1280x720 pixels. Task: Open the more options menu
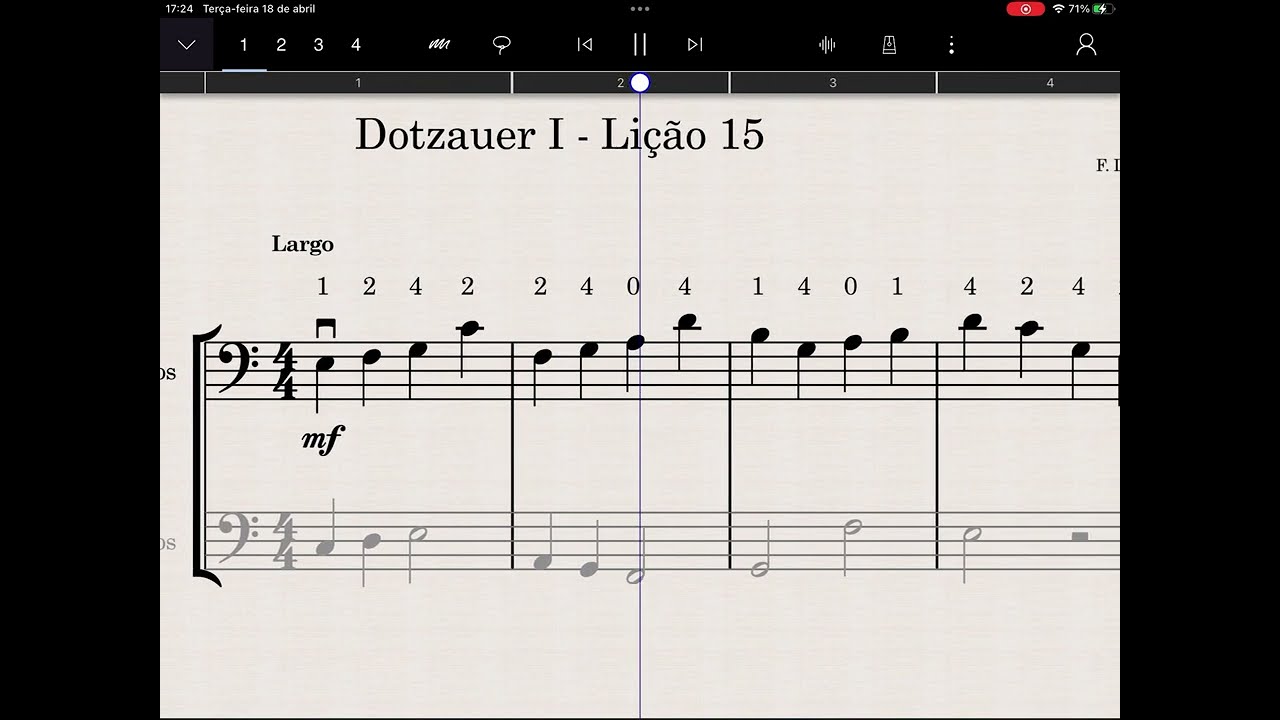[x=951, y=45]
